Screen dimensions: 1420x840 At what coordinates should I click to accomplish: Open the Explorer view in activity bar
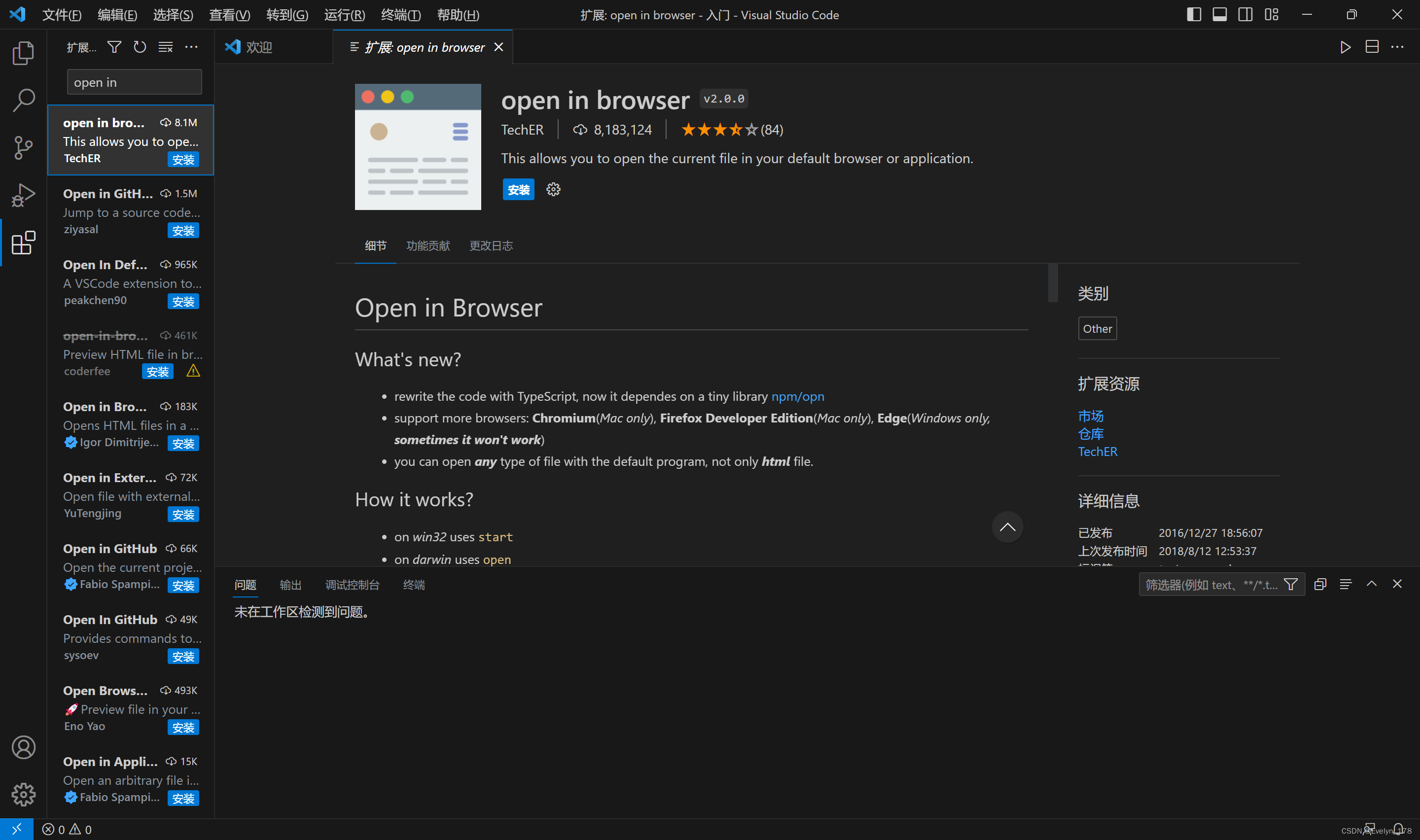click(23, 53)
